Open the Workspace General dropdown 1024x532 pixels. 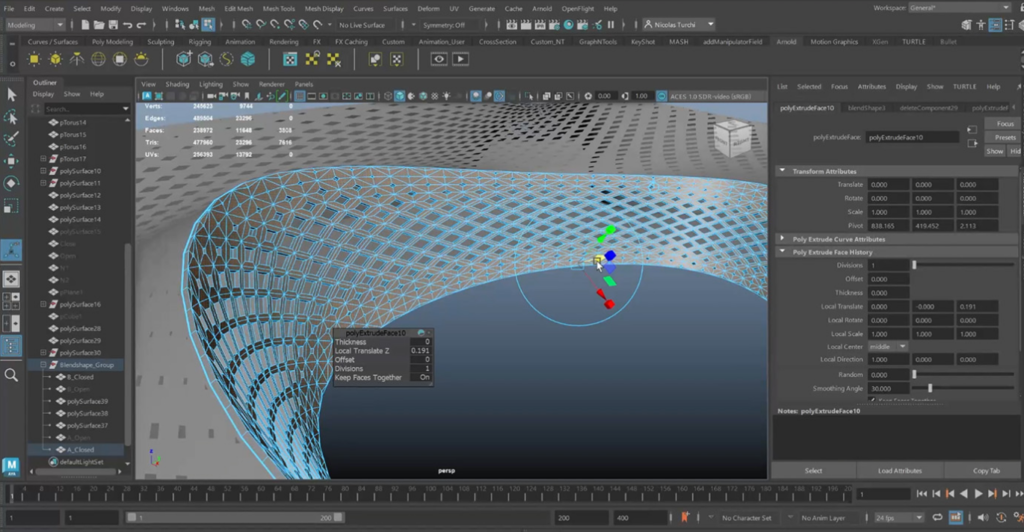point(960,8)
